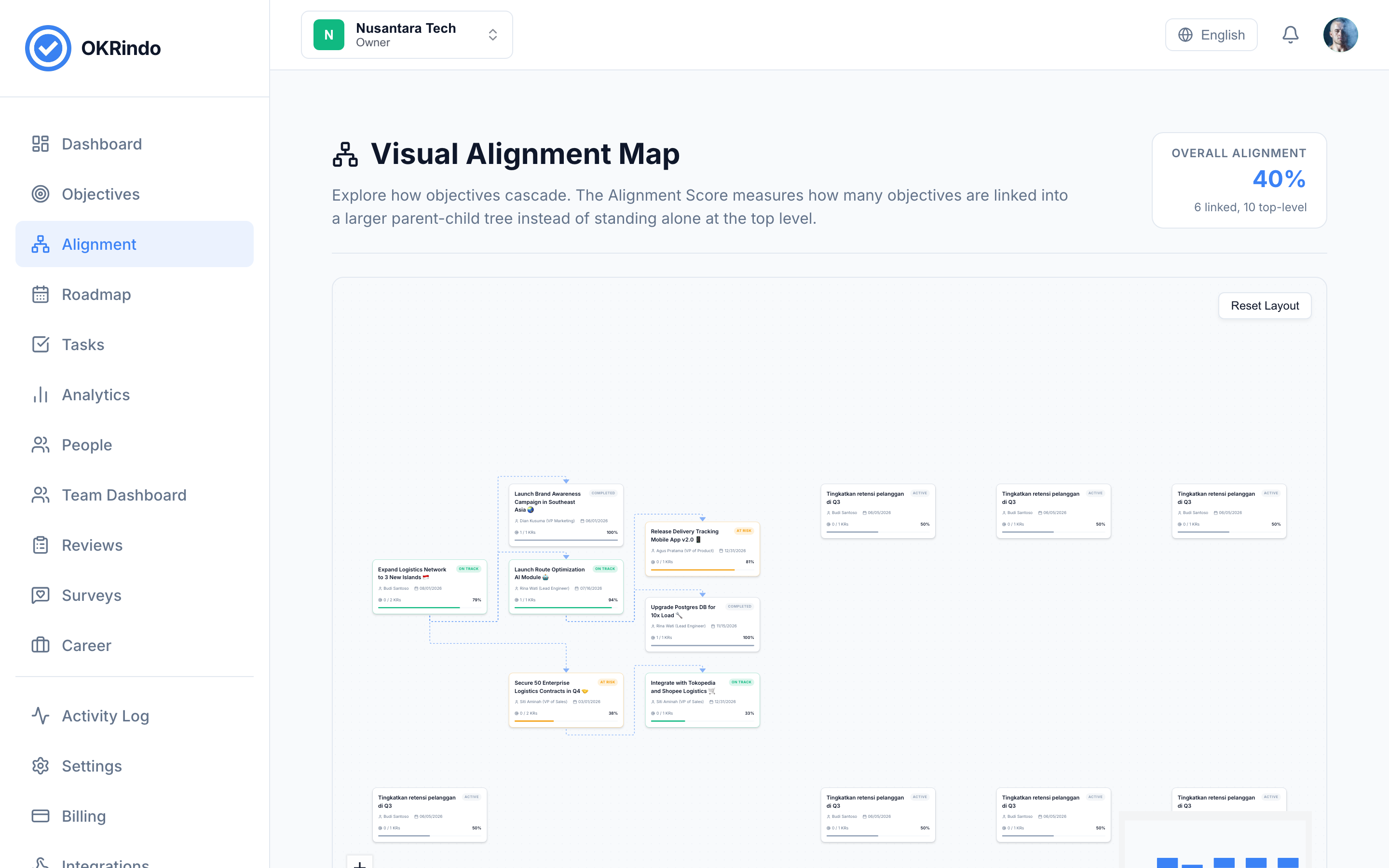Select Expand Logistics Network objective card
The width and height of the screenshot is (1389, 868).
click(429, 587)
